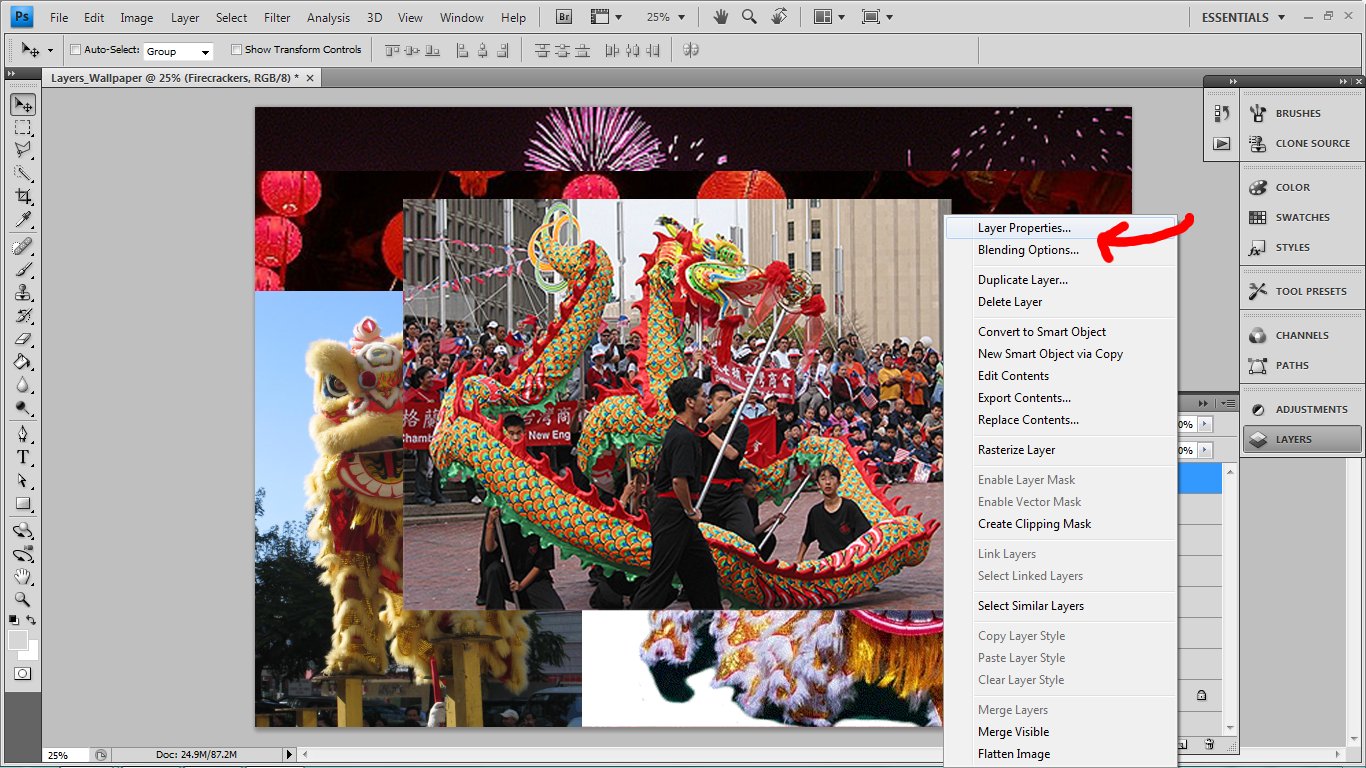Select the Polygonal Lasso tool
Viewport: 1366px width, 768px height.
click(x=23, y=150)
